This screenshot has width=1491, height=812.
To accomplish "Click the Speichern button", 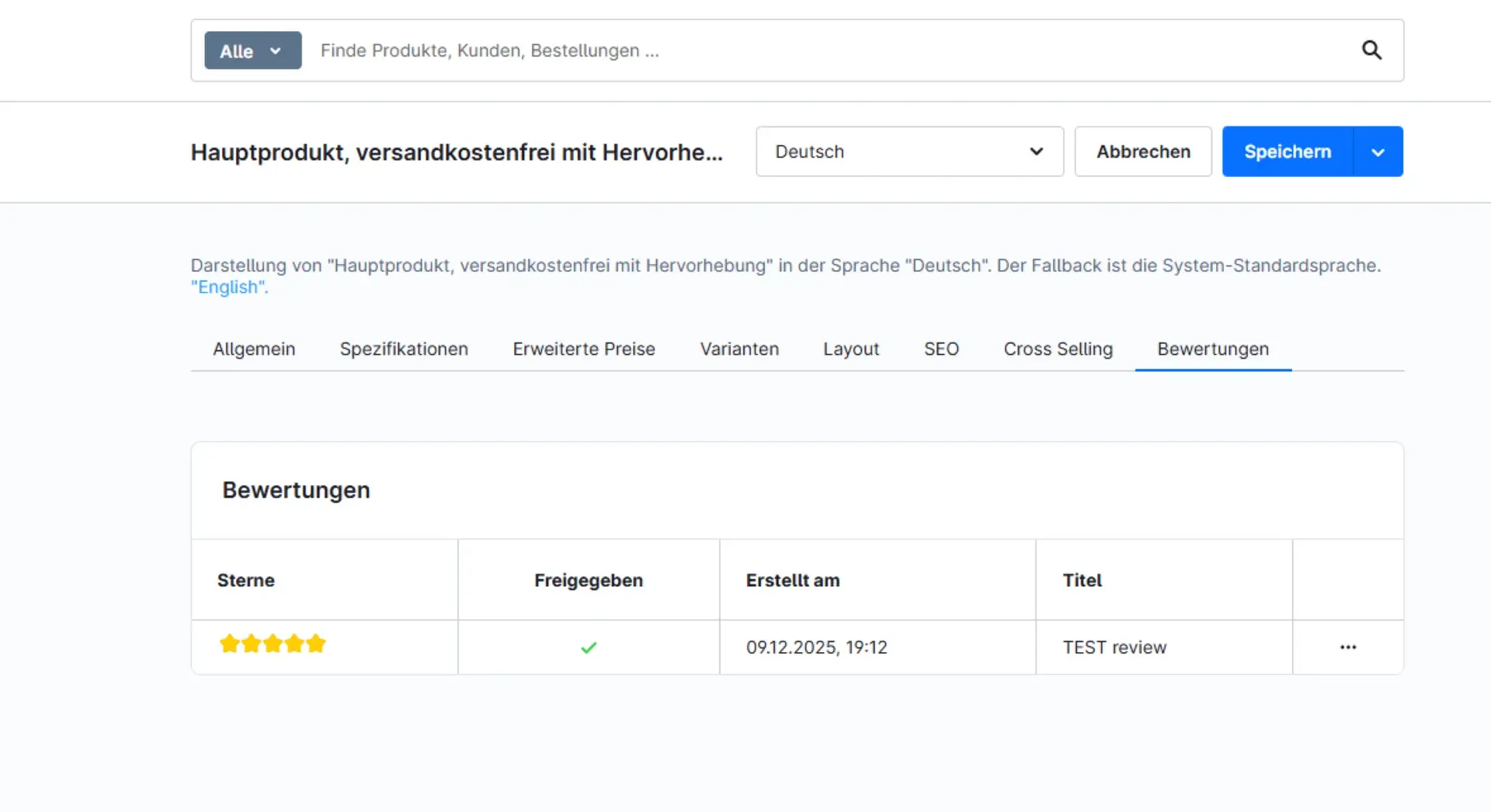I will tap(1288, 151).
